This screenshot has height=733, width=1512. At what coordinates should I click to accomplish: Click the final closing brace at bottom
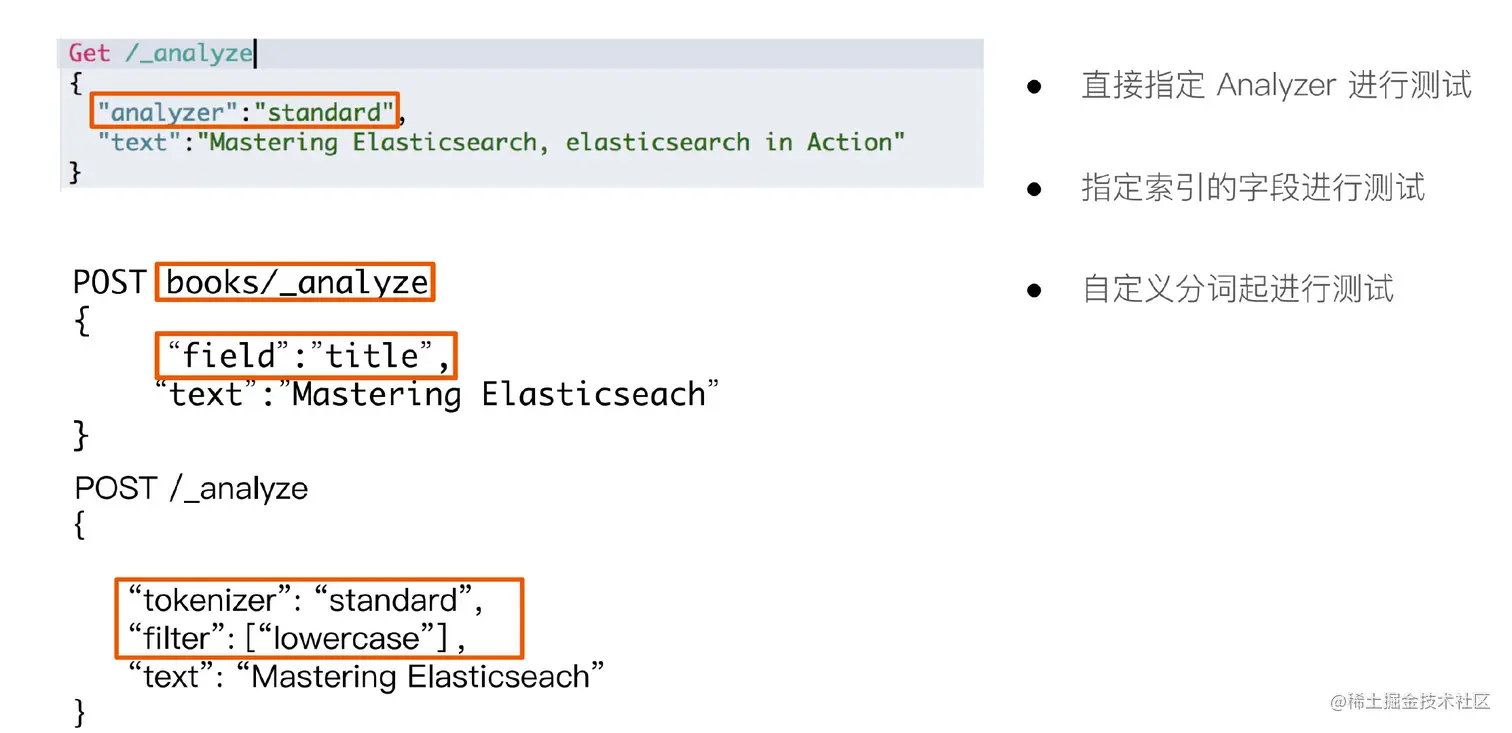click(x=81, y=713)
